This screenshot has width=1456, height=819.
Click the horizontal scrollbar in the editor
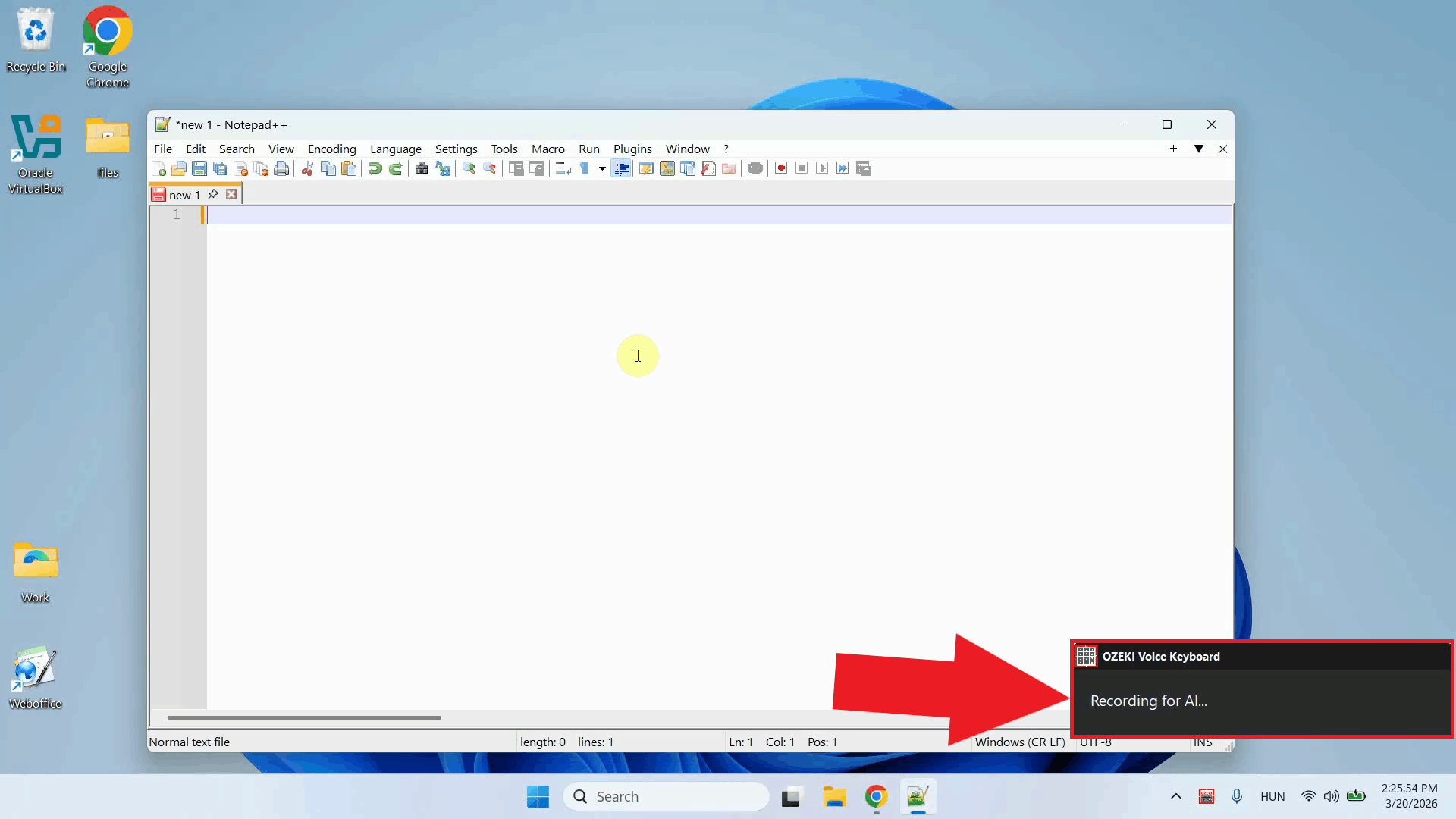(x=303, y=717)
